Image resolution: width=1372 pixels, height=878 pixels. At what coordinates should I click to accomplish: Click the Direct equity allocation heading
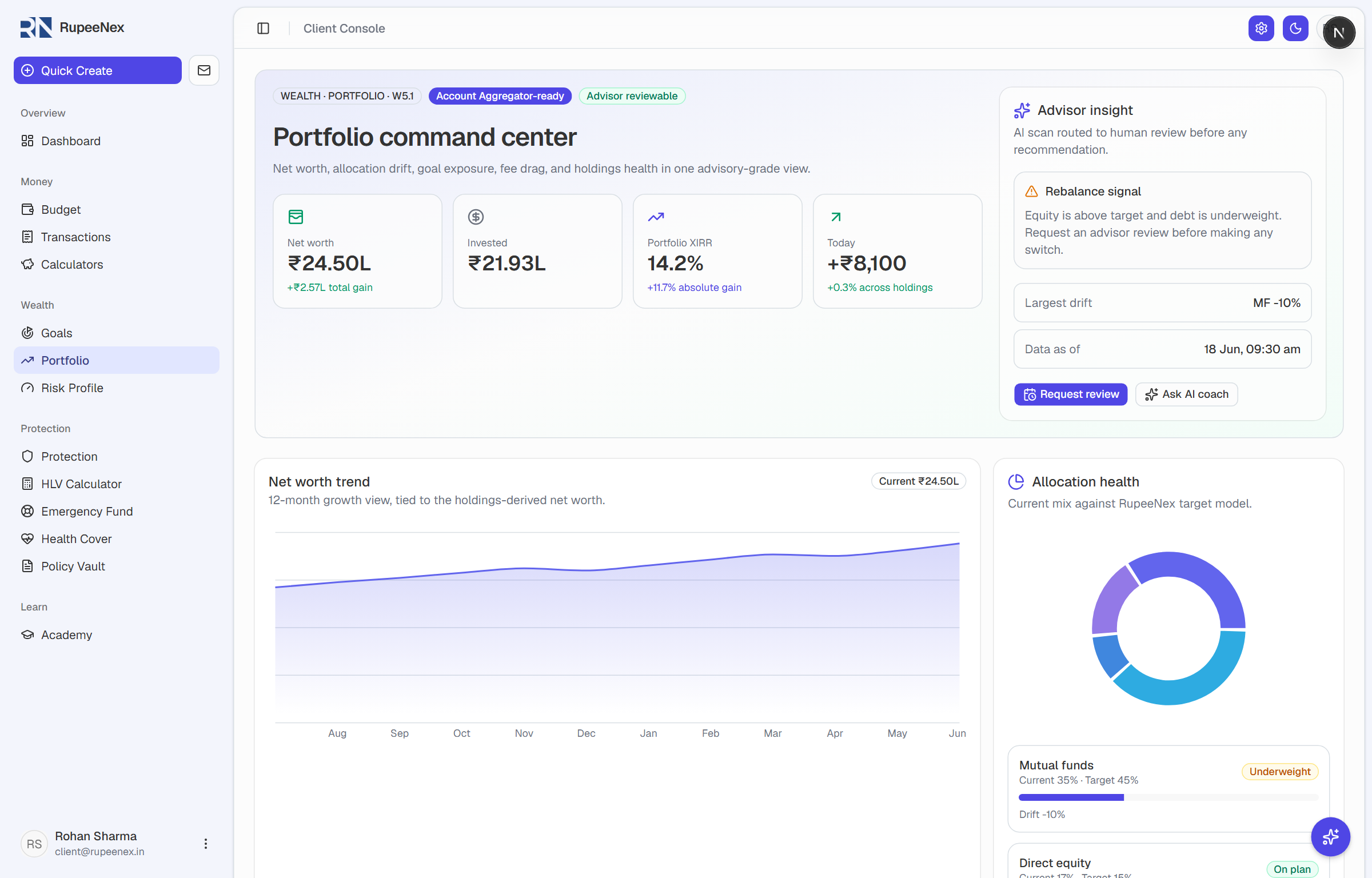click(x=1055, y=863)
